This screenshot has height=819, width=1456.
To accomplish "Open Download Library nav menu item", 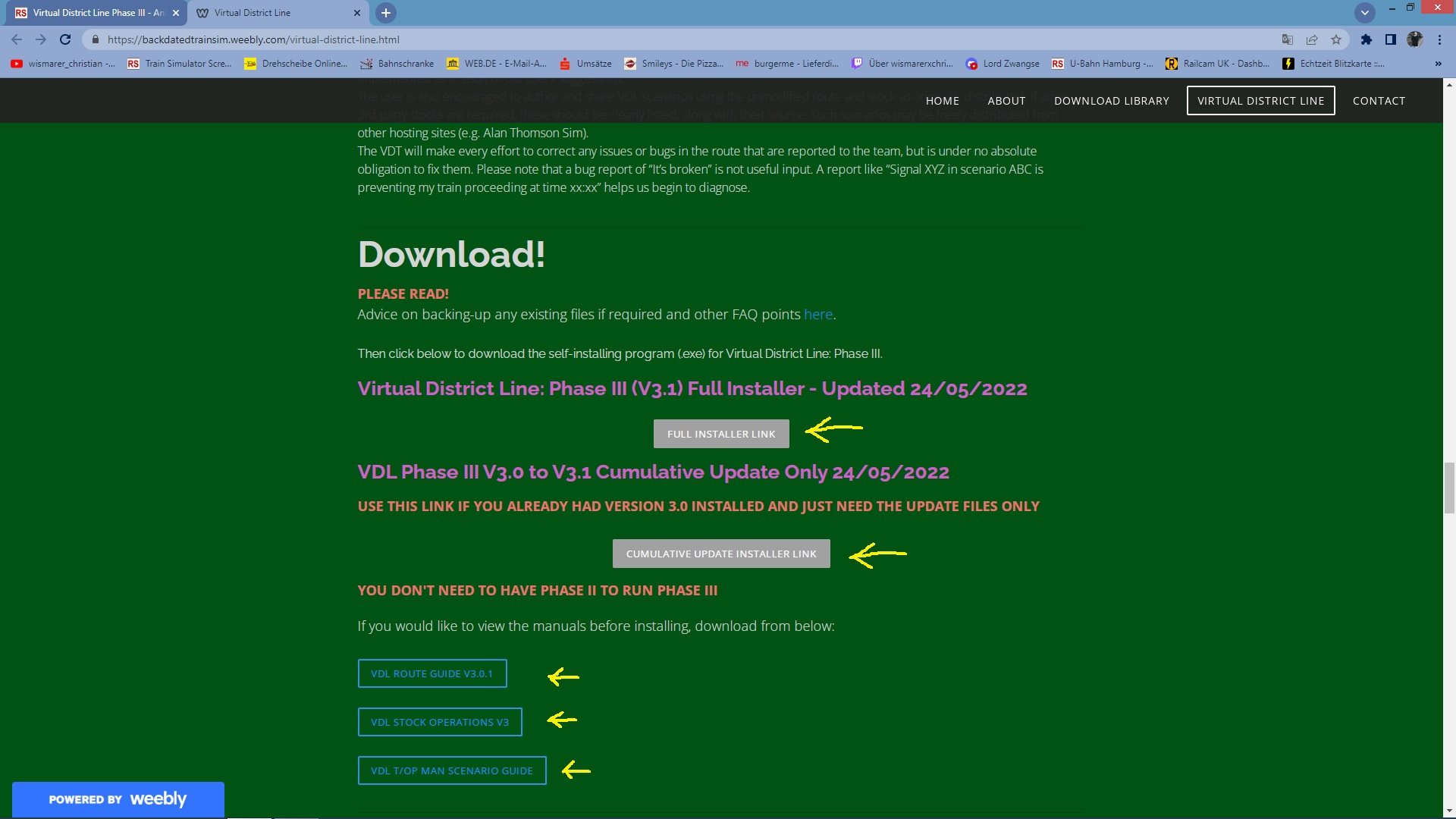I will click(1111, 101).
